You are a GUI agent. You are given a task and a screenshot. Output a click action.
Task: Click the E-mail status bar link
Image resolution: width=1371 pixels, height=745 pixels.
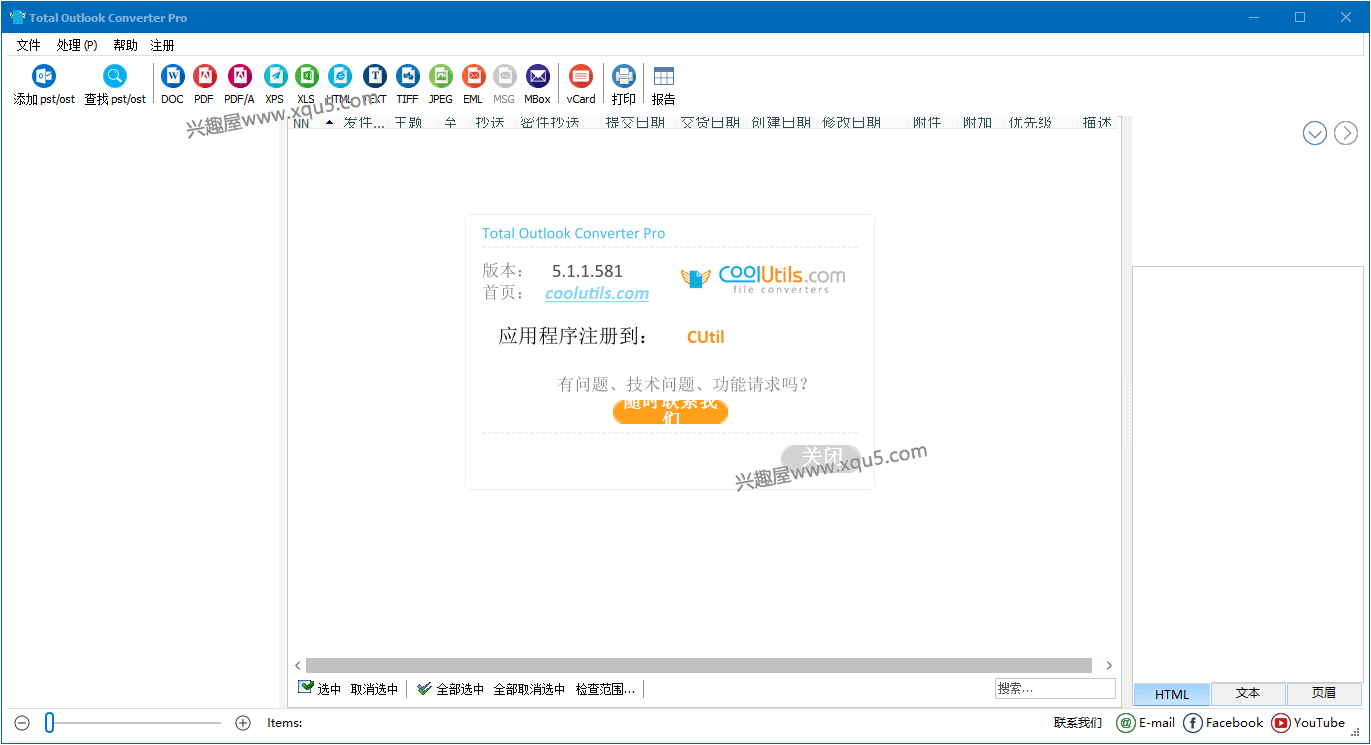(1146, 723)
